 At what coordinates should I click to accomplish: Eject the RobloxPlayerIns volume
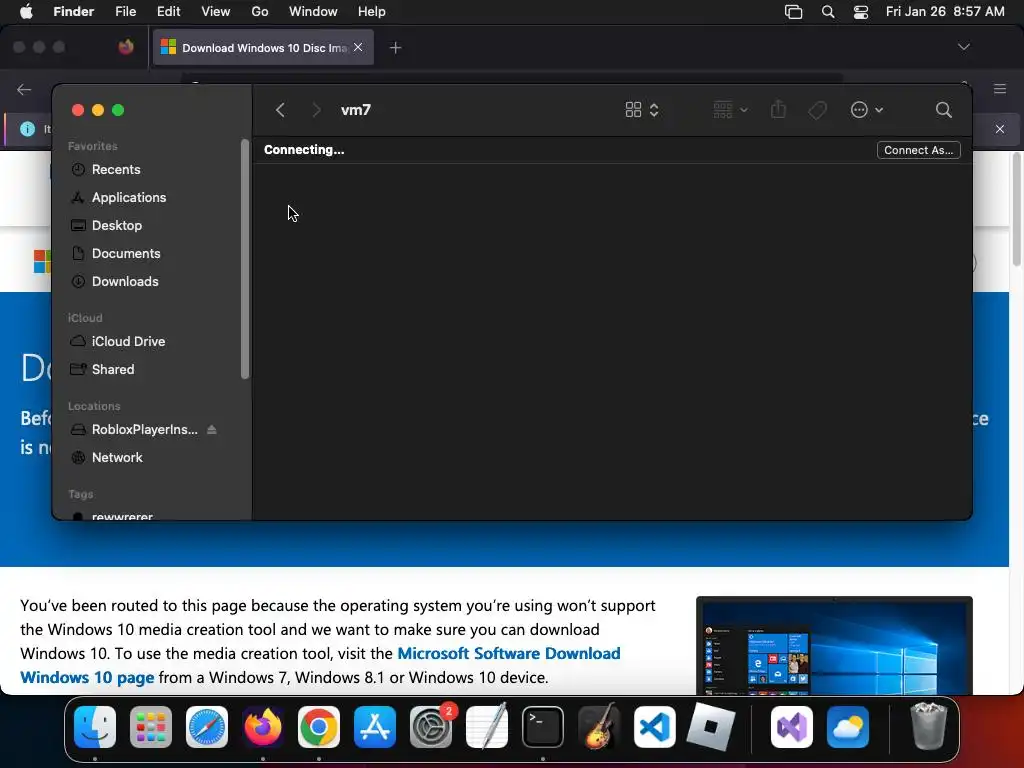pyautogui.click(x=212, y=430)
